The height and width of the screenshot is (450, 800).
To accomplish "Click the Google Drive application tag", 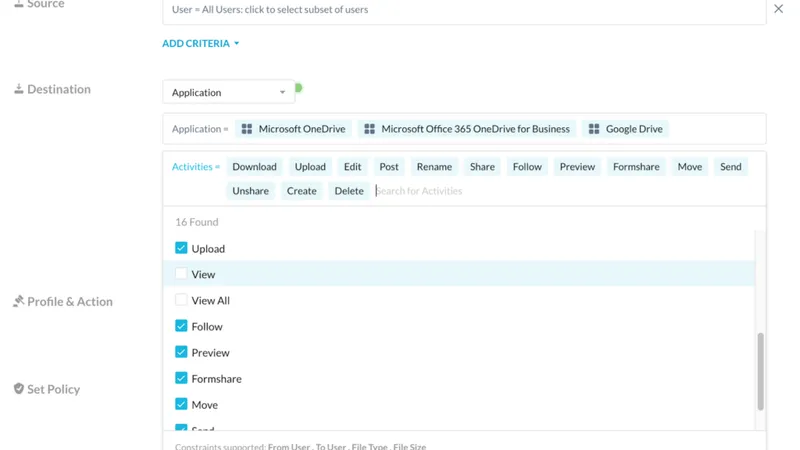I will click(x=626, y=129).
